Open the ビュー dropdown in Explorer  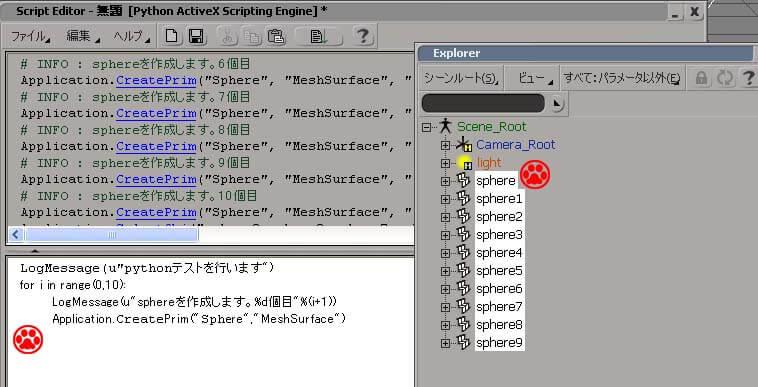pos(535,78)
